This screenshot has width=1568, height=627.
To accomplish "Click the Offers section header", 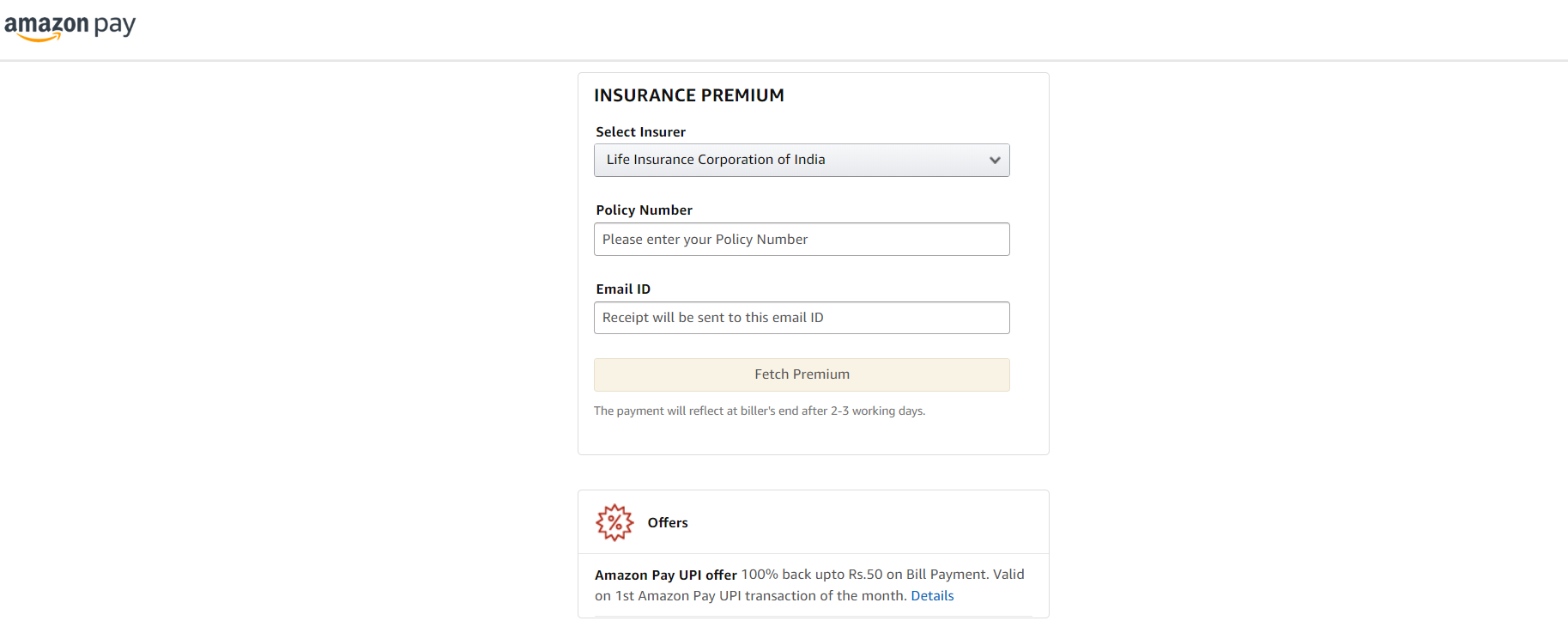I will (x=668, y=521).
